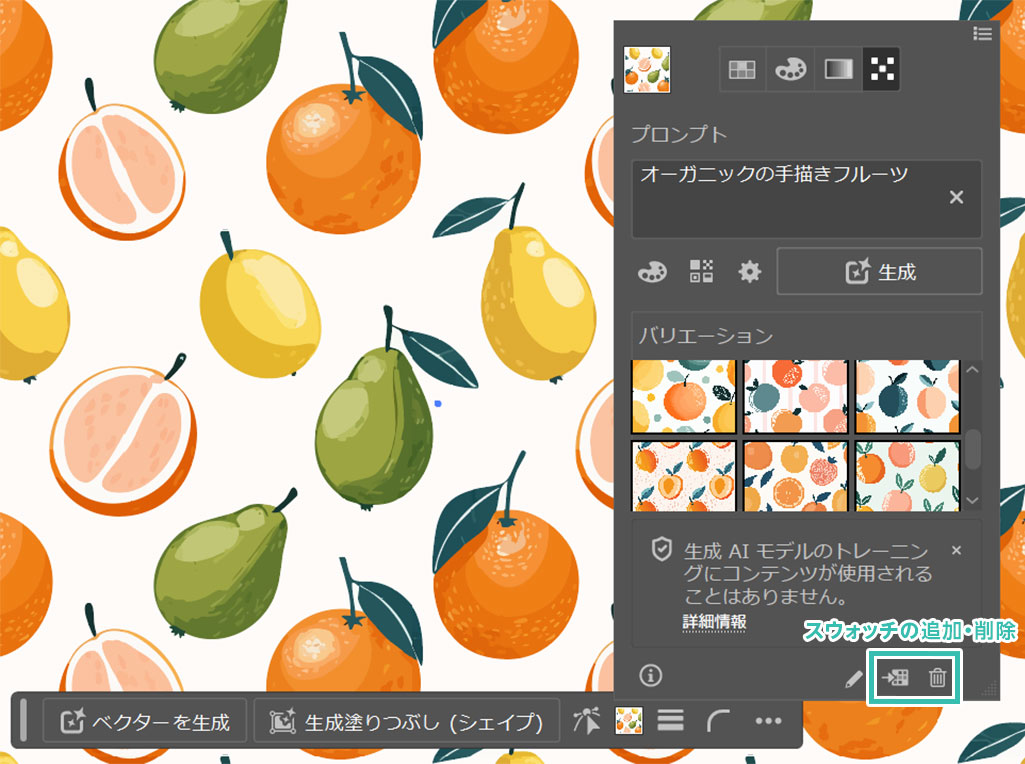
Task: Open the three-dots more options in bottom bar
Action: click(767, 721)
